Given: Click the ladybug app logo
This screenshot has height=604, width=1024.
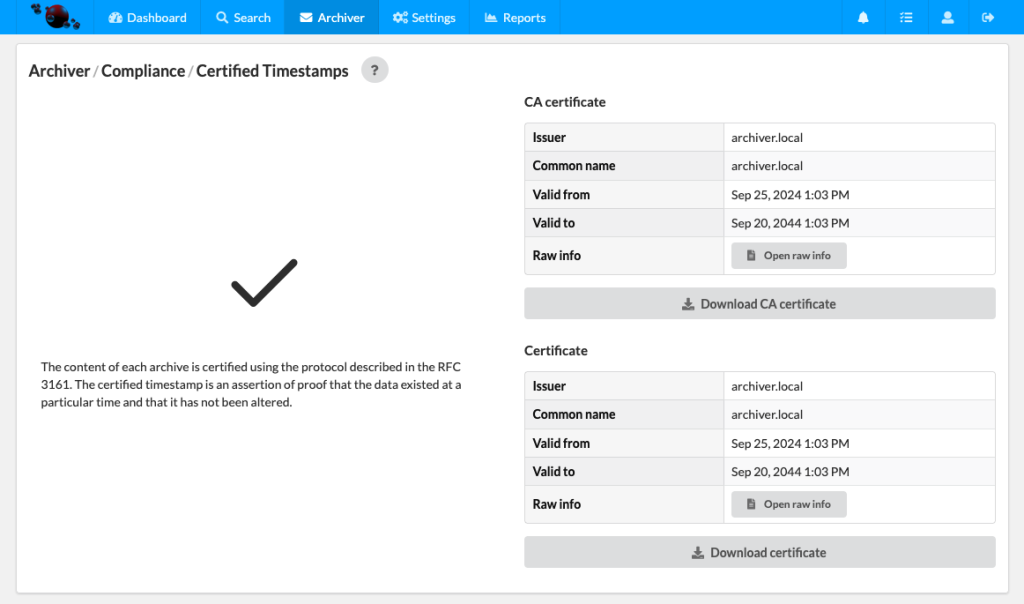Looking at the screenshot, I should [x=55, y=16].
